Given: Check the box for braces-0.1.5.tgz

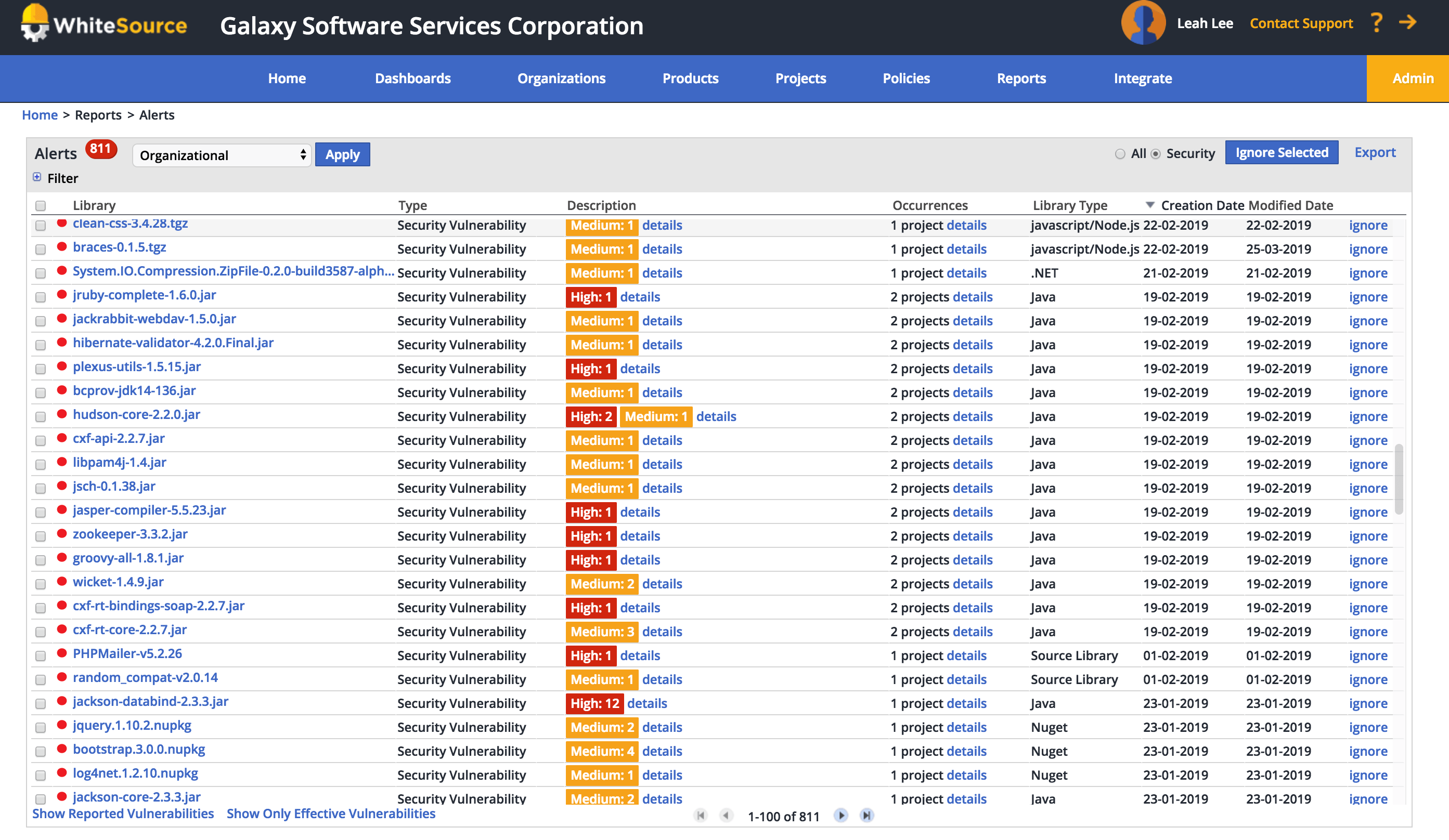Looking at the screenshot, I should point(40,250).
